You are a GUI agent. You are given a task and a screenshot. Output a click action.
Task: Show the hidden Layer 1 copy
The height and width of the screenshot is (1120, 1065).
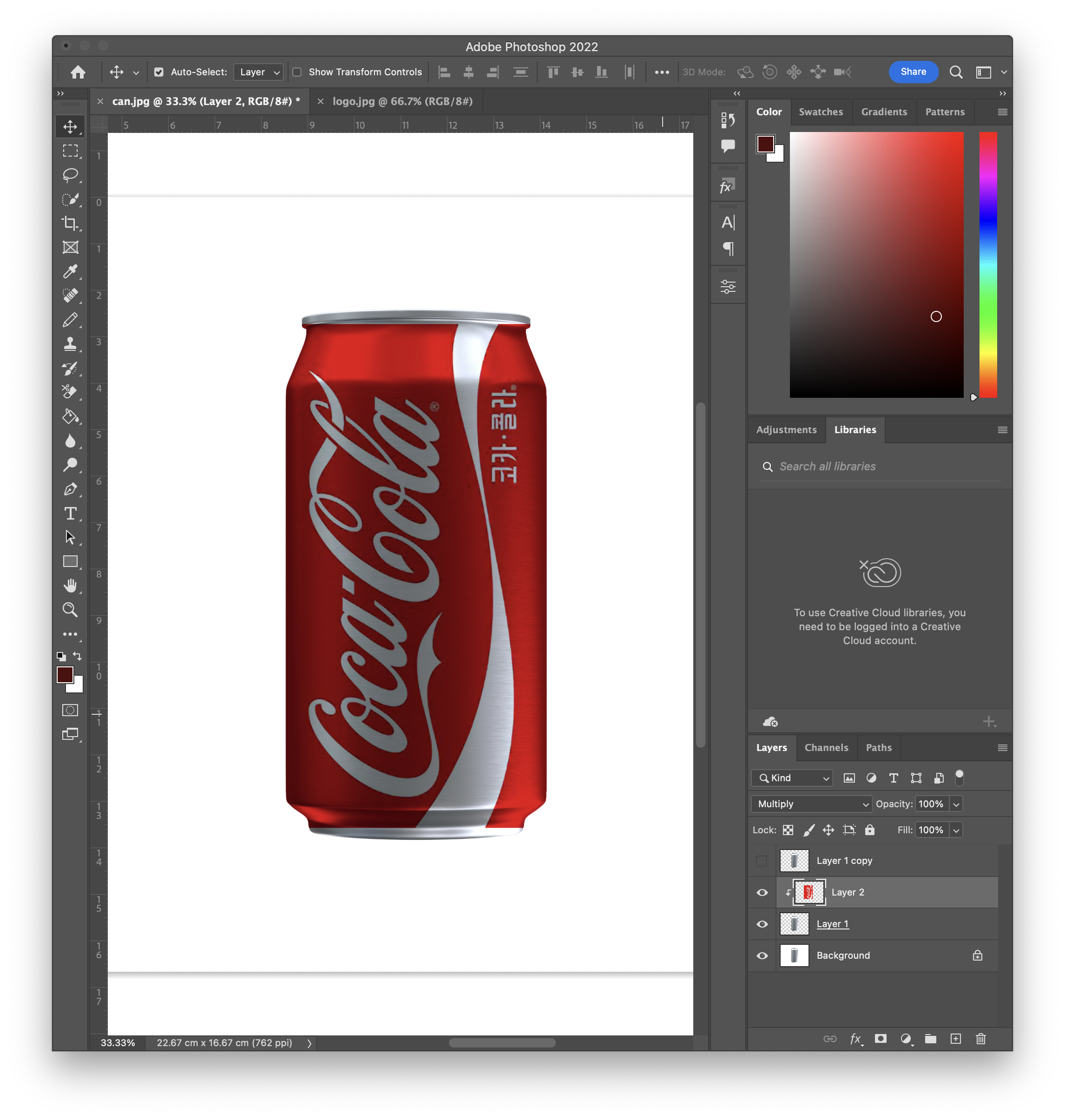tap(762, 861)
